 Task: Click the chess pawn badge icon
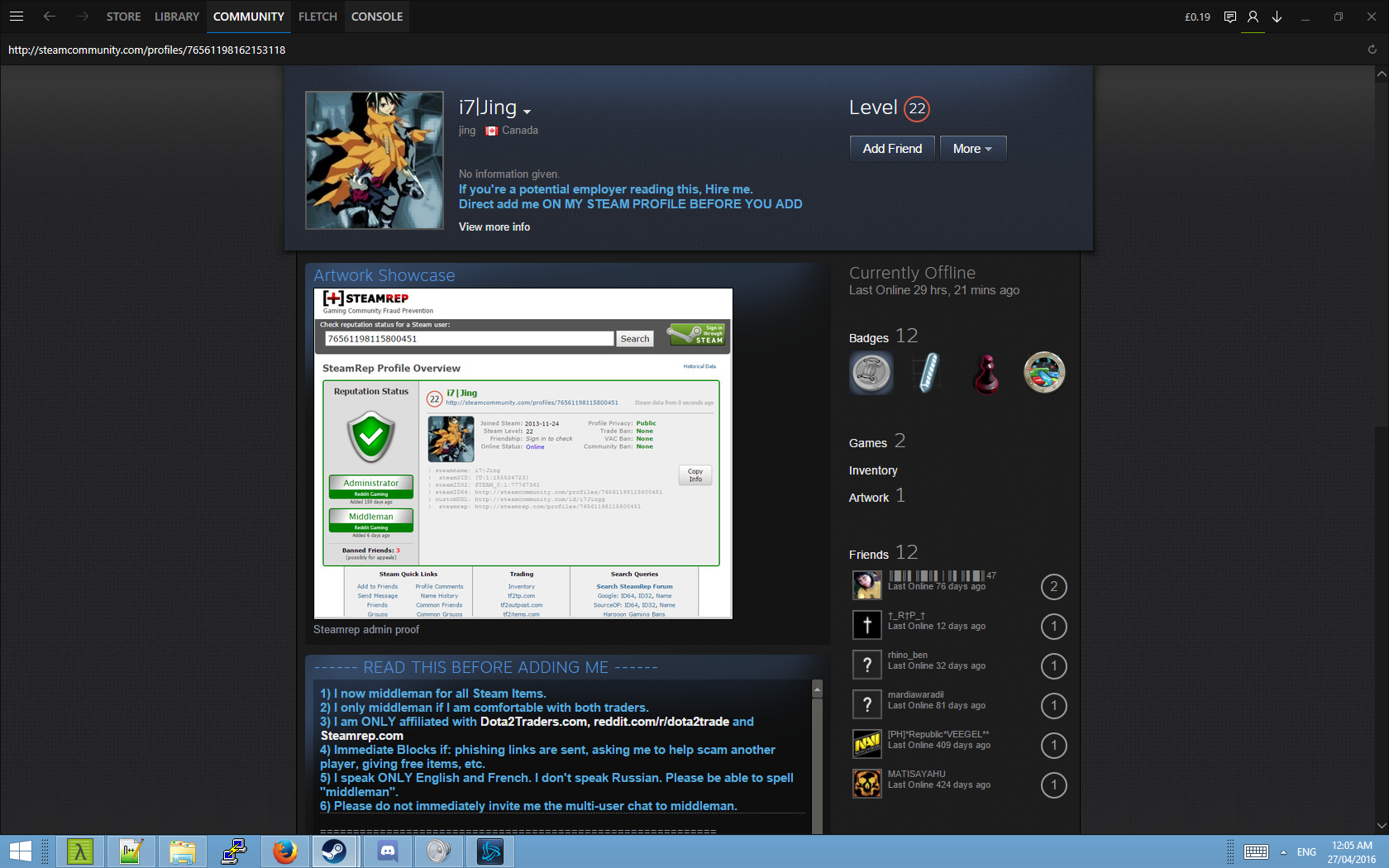click(986, 373)
